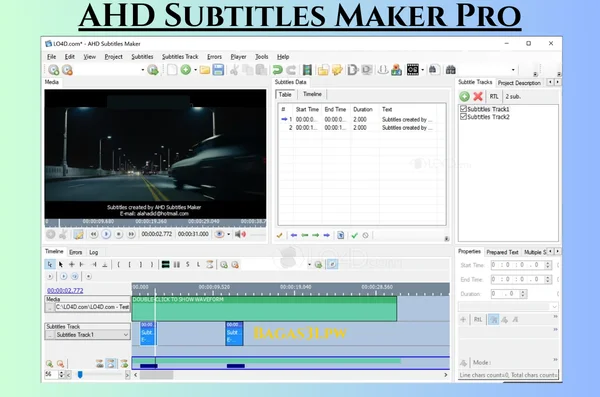Image resolution: width=600 pixels, height=397 pixels.
Task: Click the Duration stepper in Properties
Action: tap(523, 294)
